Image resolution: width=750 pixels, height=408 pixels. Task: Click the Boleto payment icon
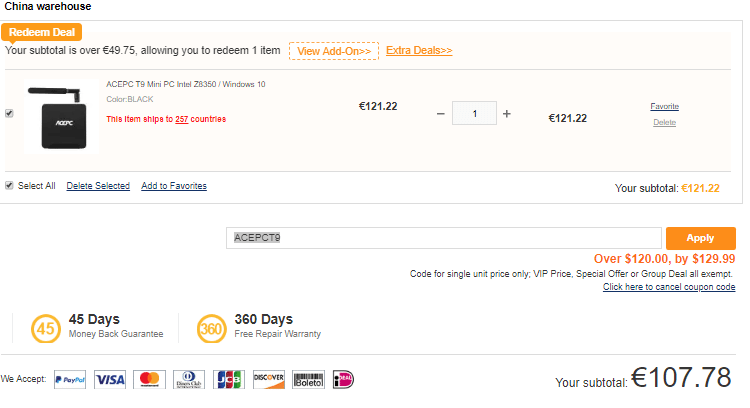point(306,380)
